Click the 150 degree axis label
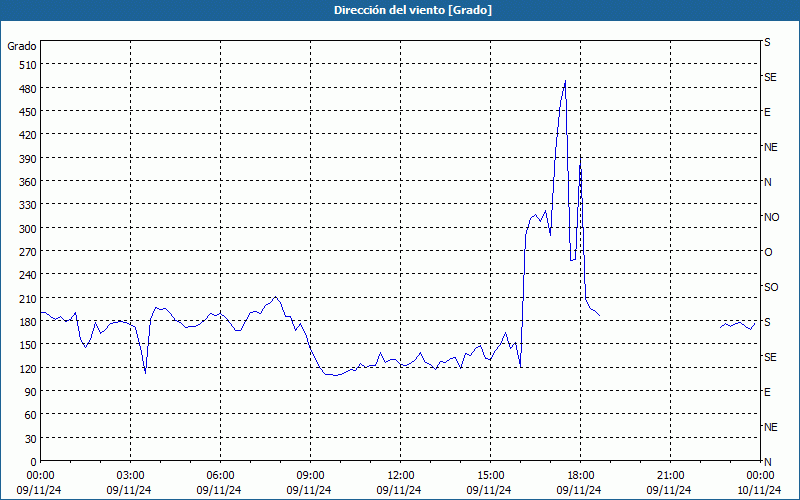The image size is (800, 500). point(29,345)
